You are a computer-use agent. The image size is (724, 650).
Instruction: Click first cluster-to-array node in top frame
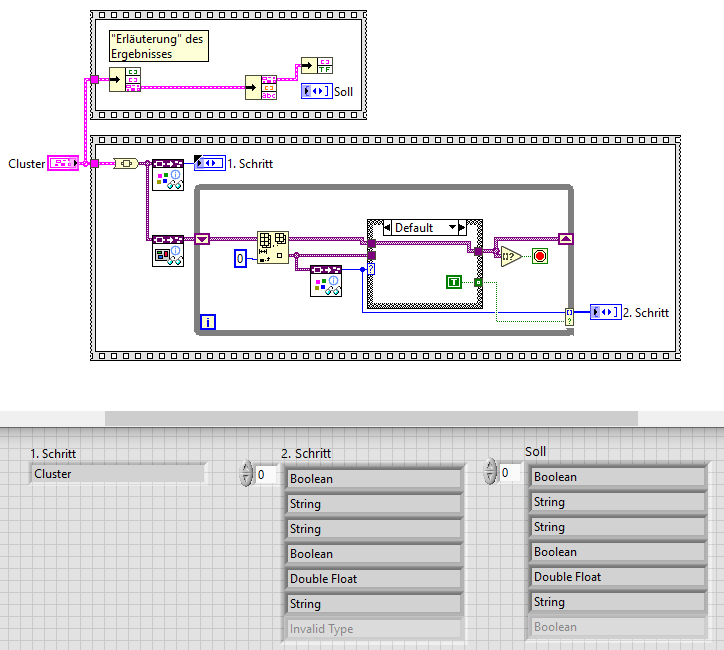pyautogui.click(x=125, y=79)
